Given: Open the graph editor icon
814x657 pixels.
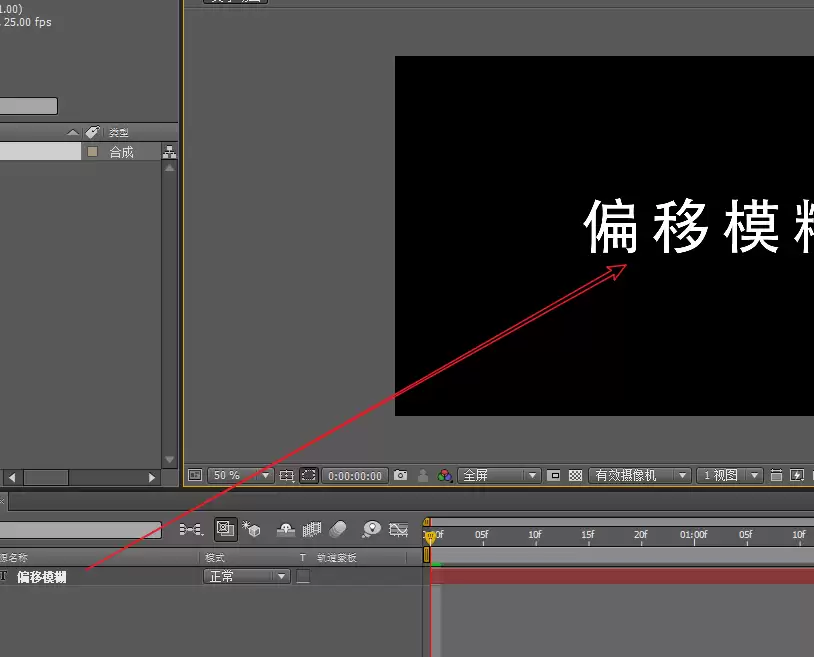Looking at the screenshot, I should click(398, 529).
